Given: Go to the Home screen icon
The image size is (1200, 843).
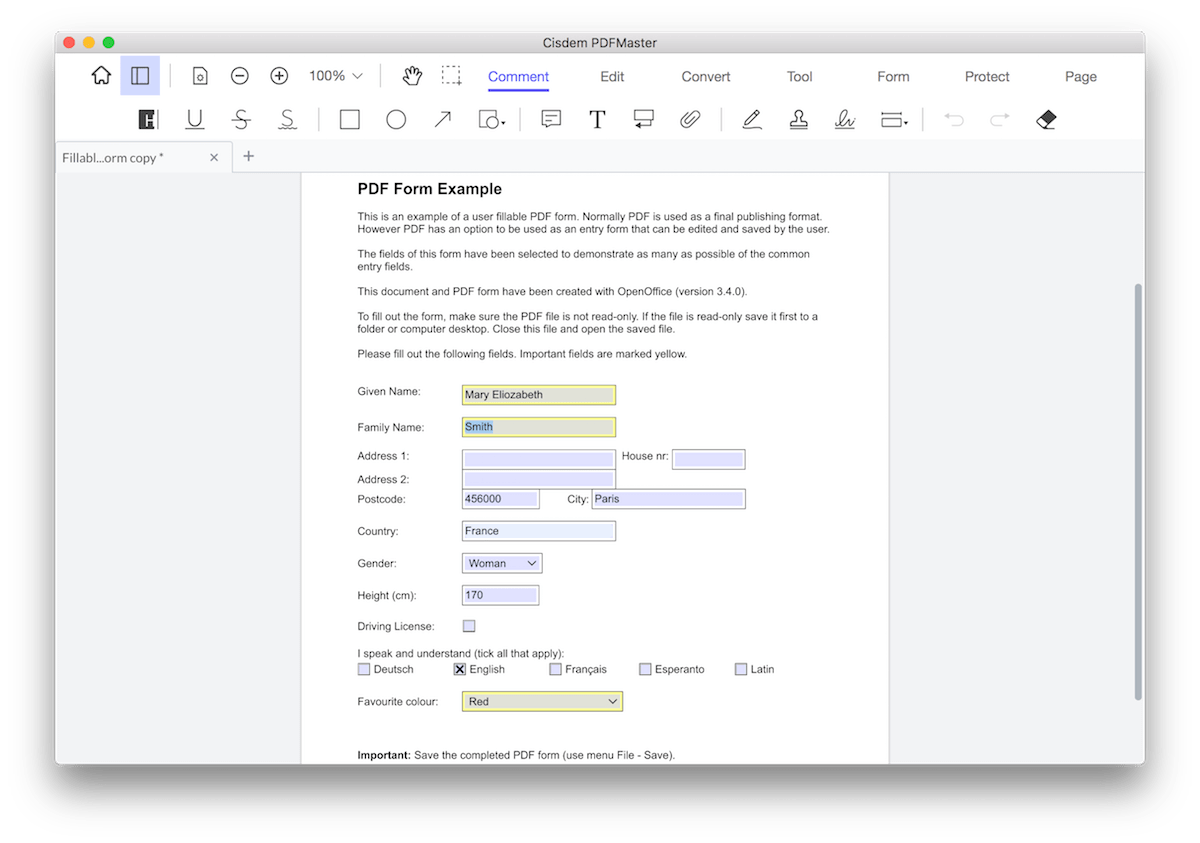Looking at the screenshot, I should point(101,76).
